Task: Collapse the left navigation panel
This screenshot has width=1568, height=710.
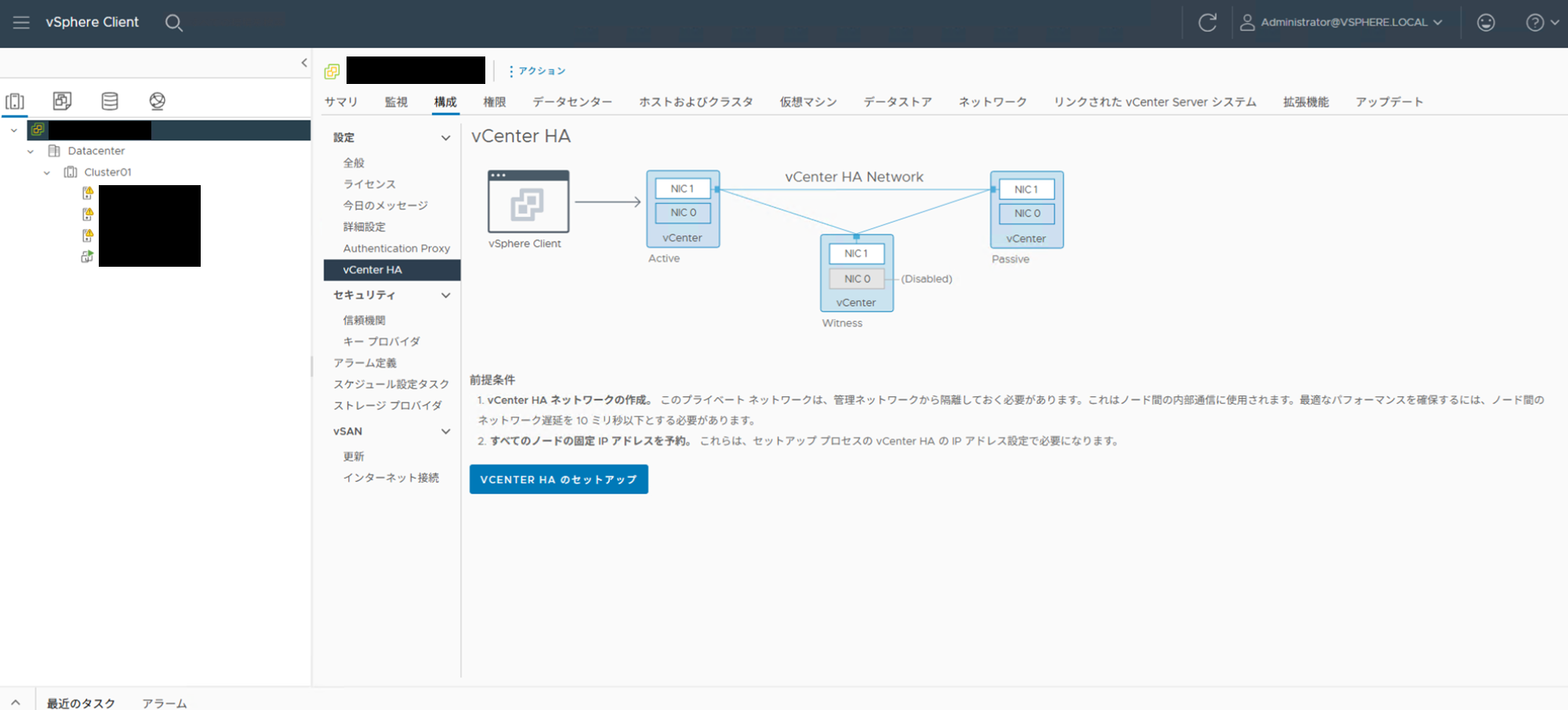Action: [x=304, y=63]
